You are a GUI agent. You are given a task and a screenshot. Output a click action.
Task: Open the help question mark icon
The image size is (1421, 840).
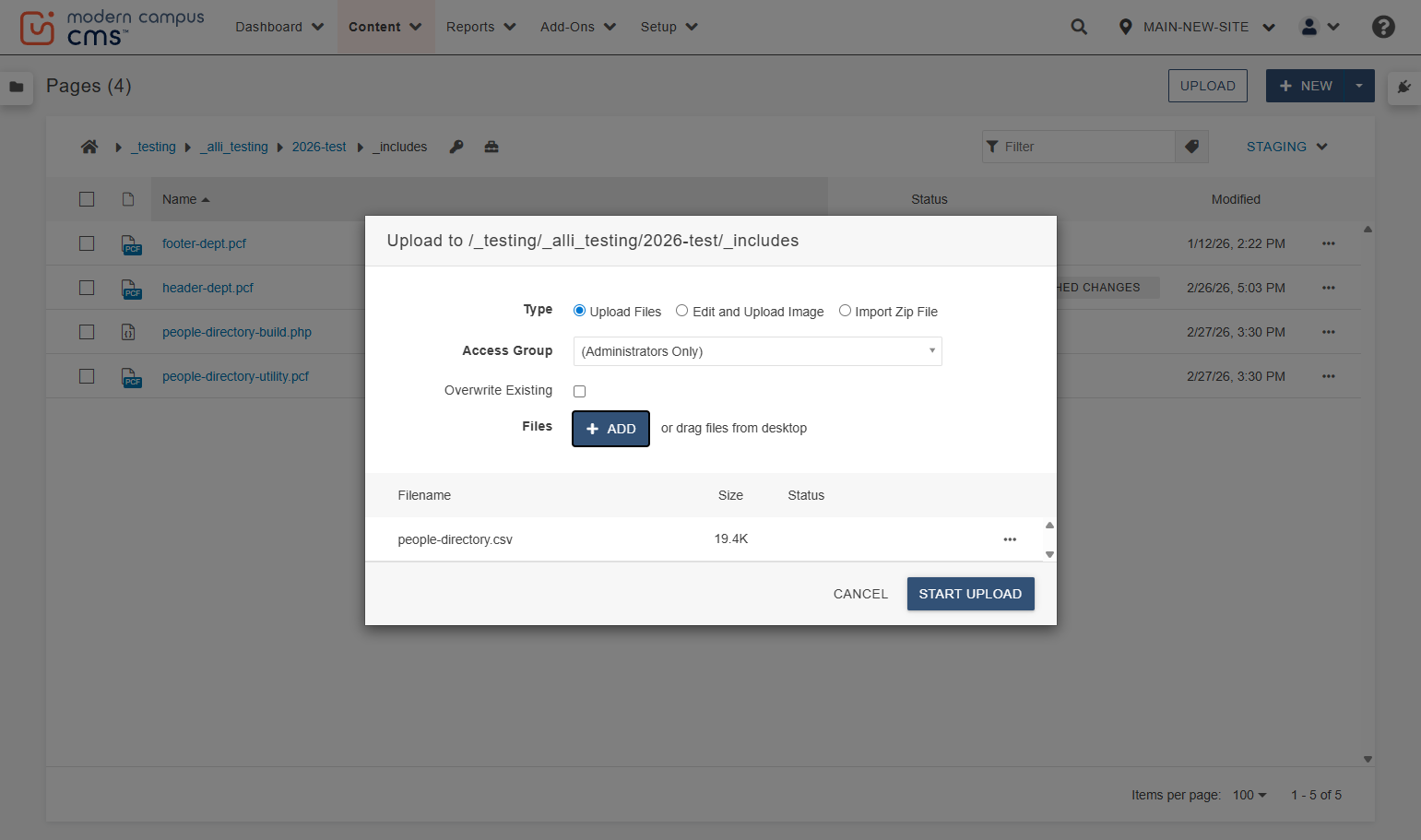coord(1383,27)
